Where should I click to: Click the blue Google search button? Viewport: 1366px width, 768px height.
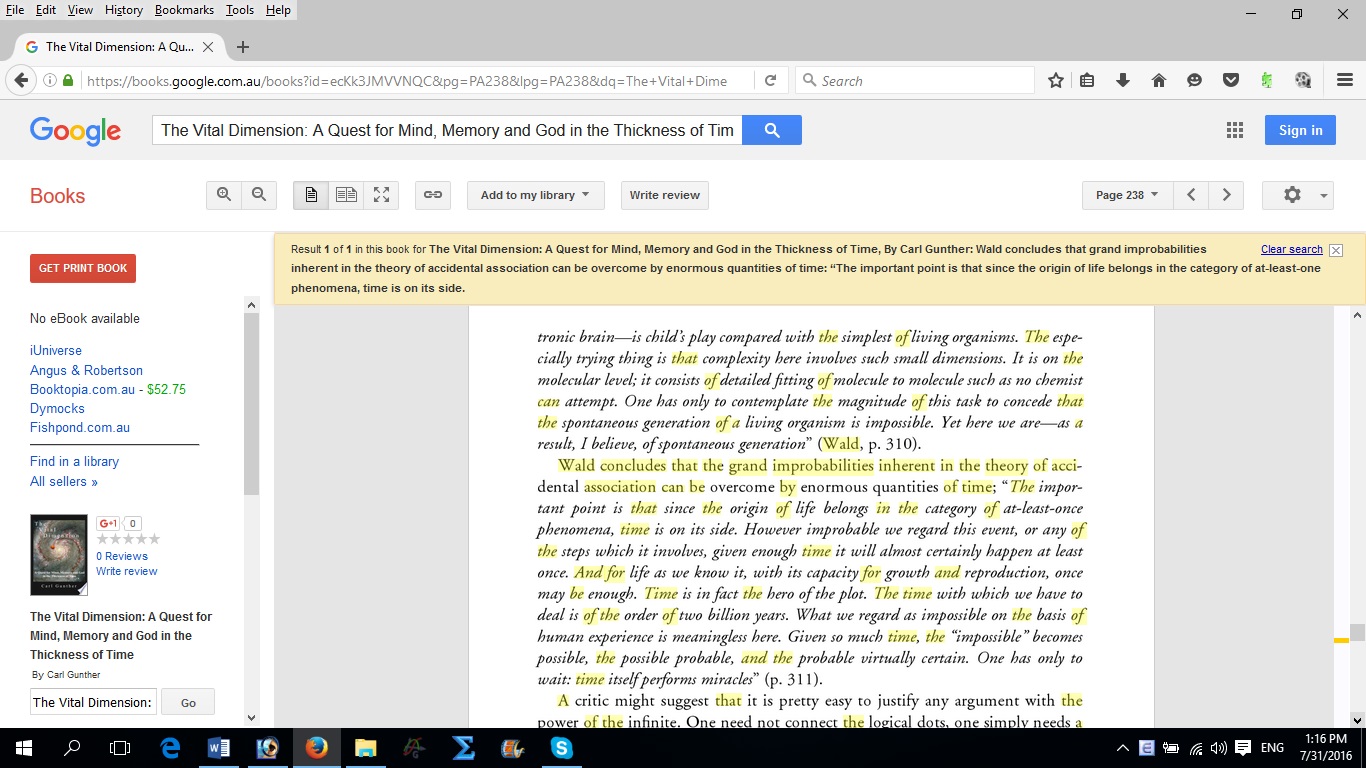[x=771, y=130]
